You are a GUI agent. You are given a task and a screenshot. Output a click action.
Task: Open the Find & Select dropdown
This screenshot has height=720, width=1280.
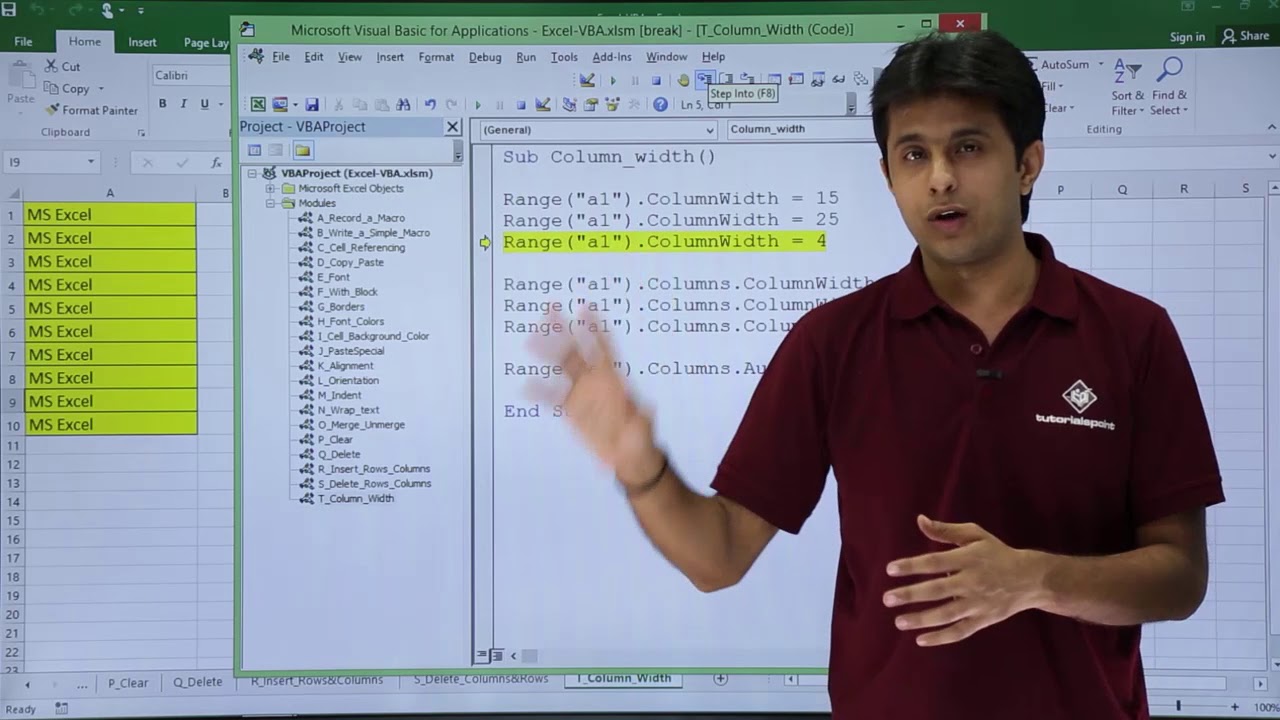point(1169,87)
